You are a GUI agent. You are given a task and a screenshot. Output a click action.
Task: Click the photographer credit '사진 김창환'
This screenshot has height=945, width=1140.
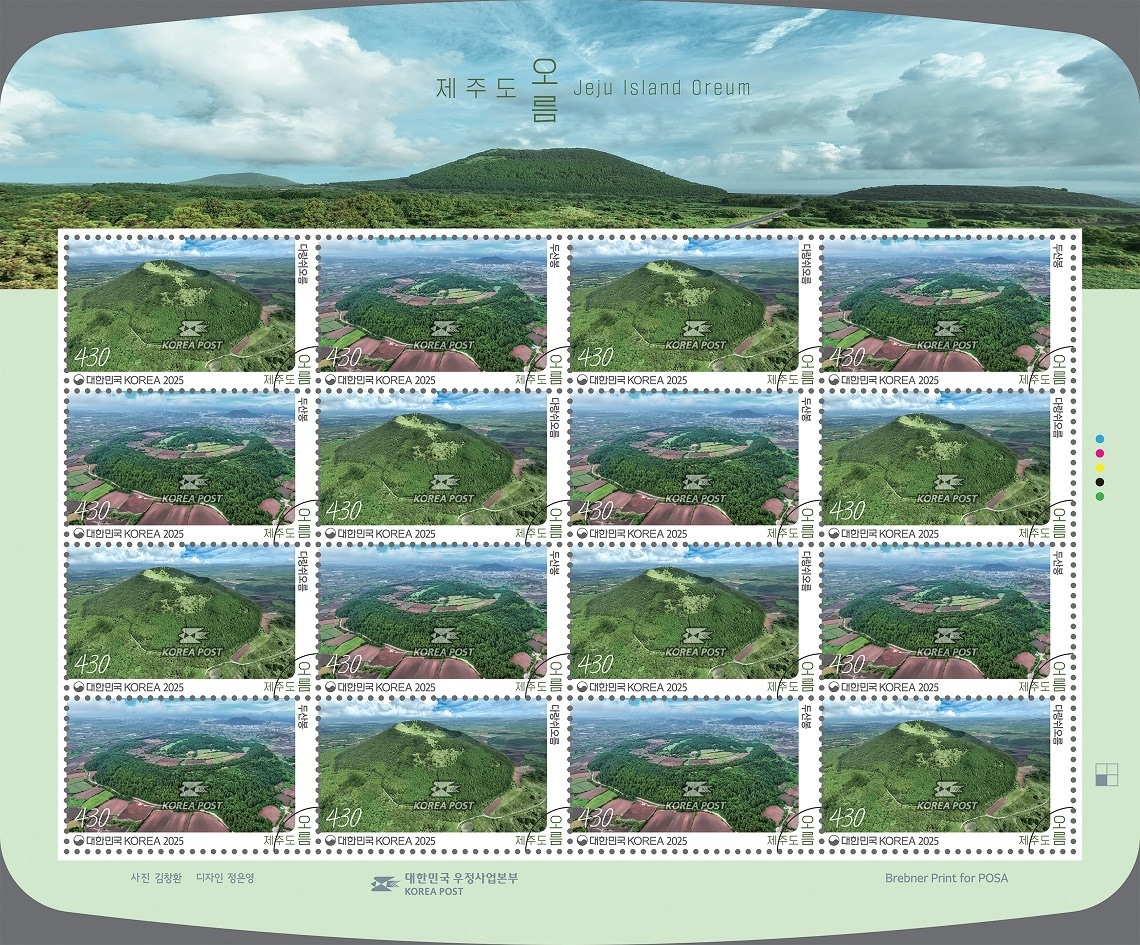pyautogui.click(x=149, y=879)
